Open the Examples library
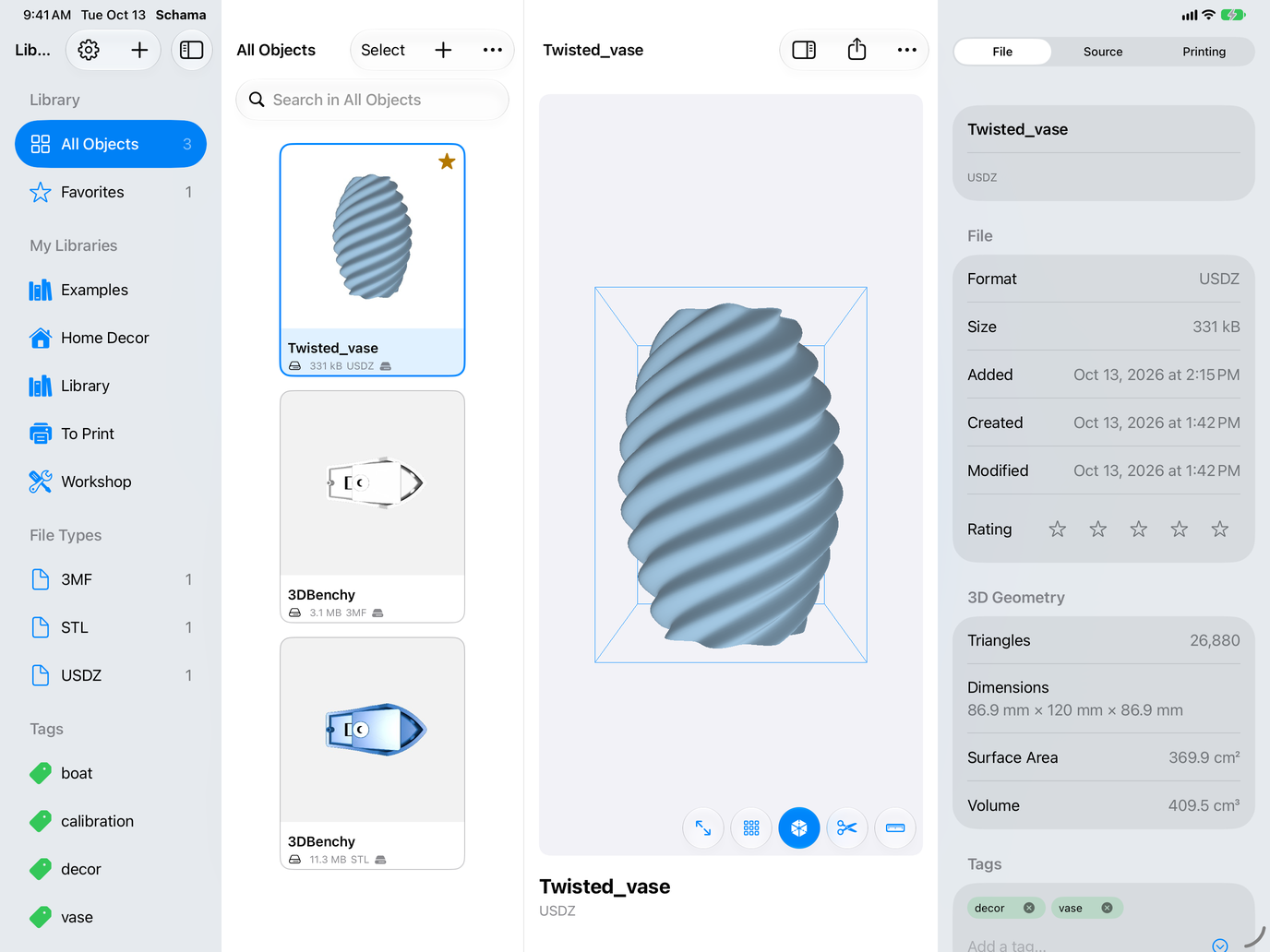This screenshot has height=952, width=1270. pos(111,290)
